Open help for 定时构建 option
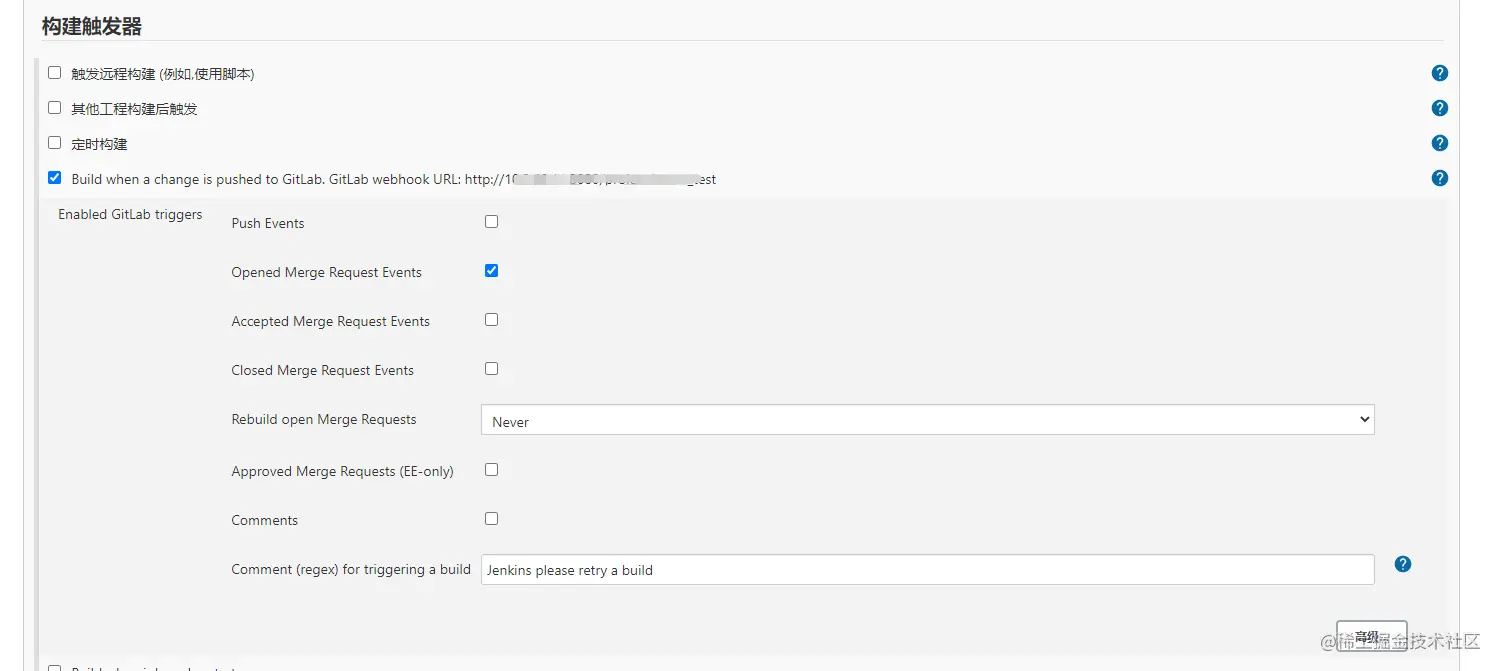The height and width of the screenshot is (671, 1500). (1439, 143)
